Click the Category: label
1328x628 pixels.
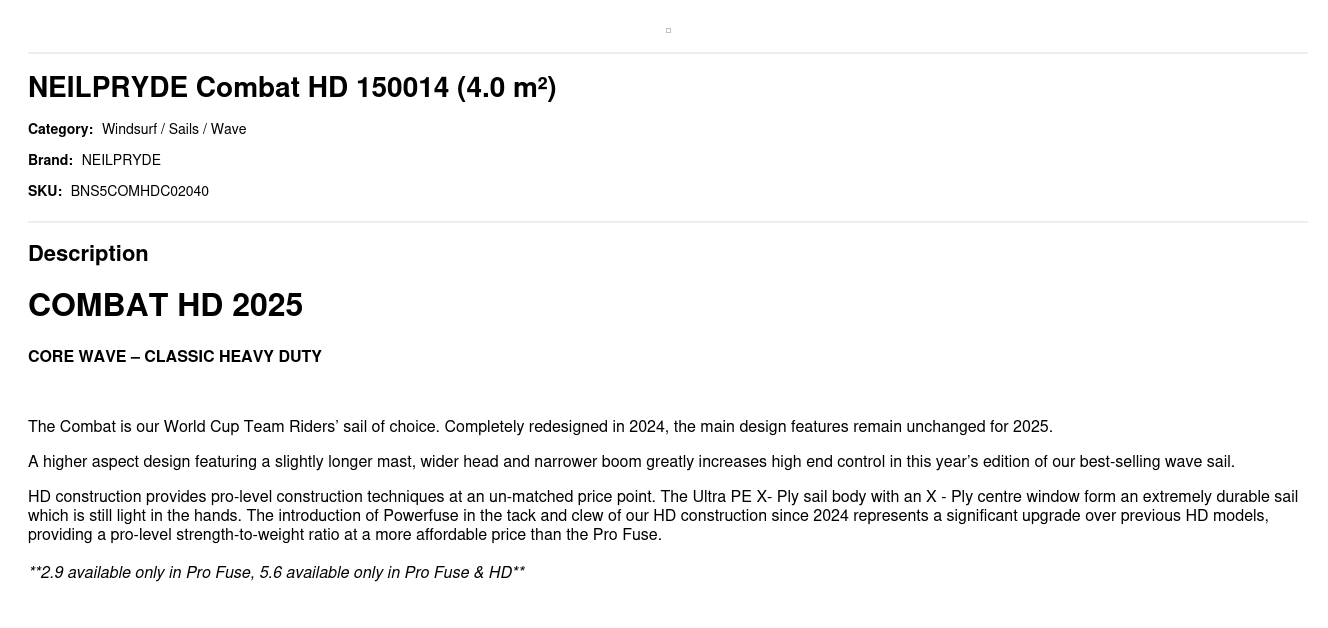[x=60, y=129]
